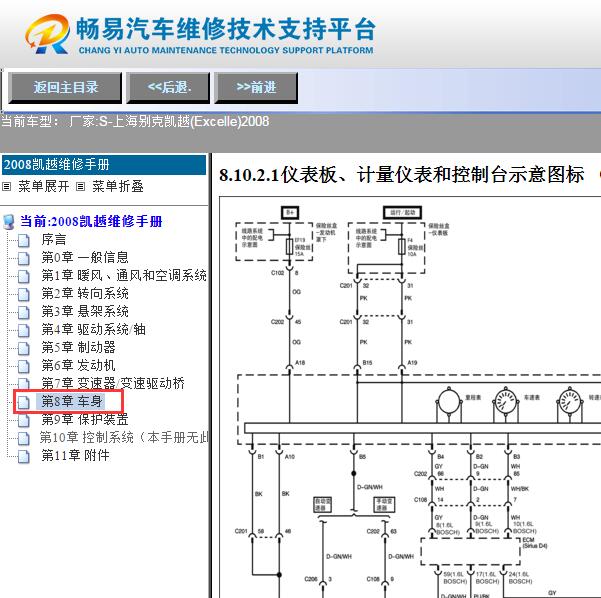Click the page icon next to 第11章
601x598 pixels.
point(24,457)
